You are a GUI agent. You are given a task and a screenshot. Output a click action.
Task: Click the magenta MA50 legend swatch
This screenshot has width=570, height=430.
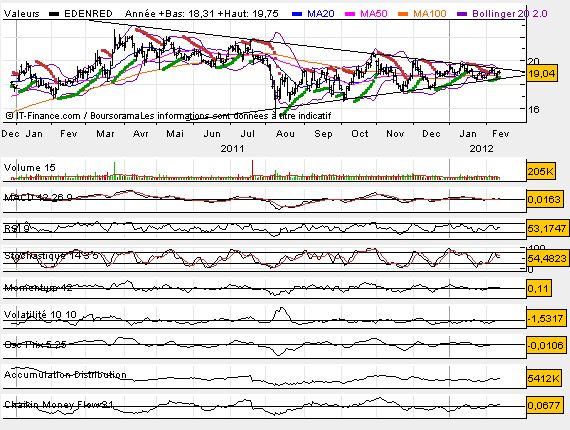point(350,14)
